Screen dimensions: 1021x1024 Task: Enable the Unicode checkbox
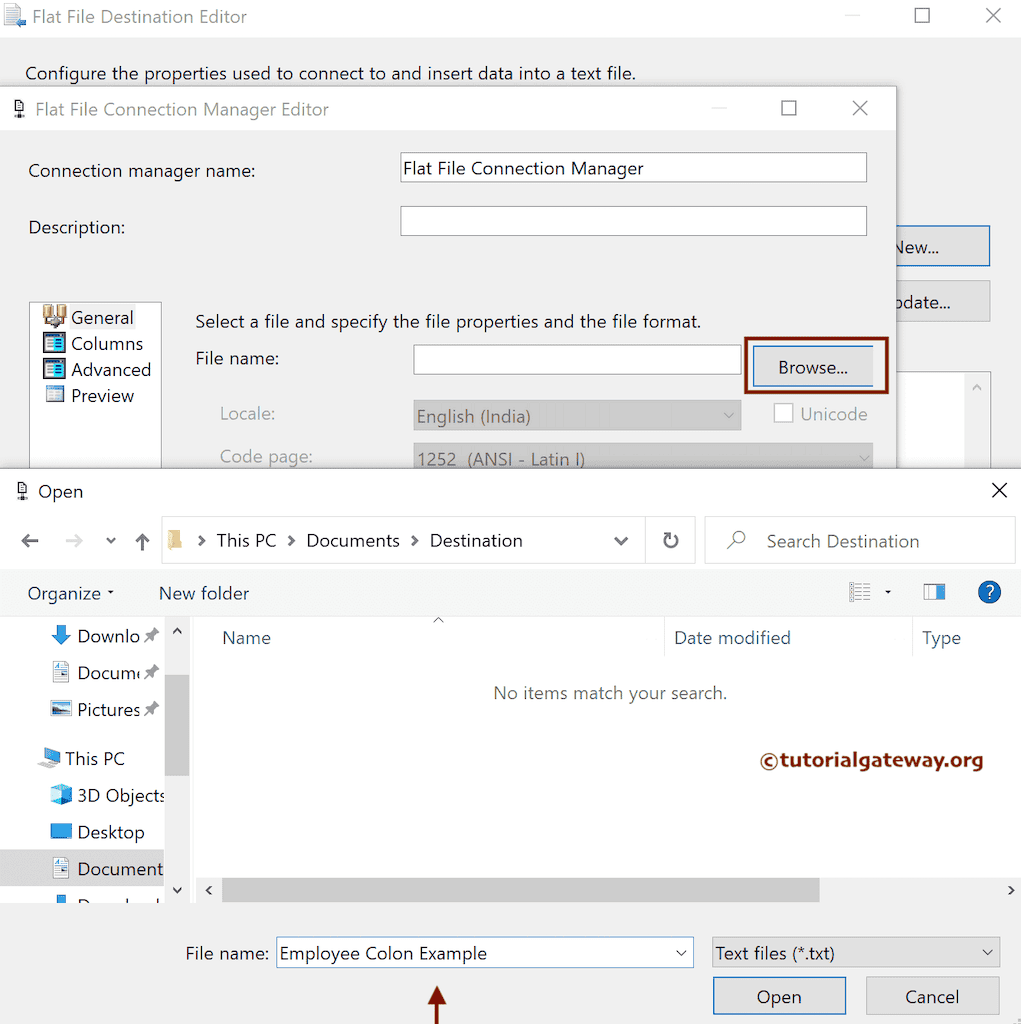[783, 413]
